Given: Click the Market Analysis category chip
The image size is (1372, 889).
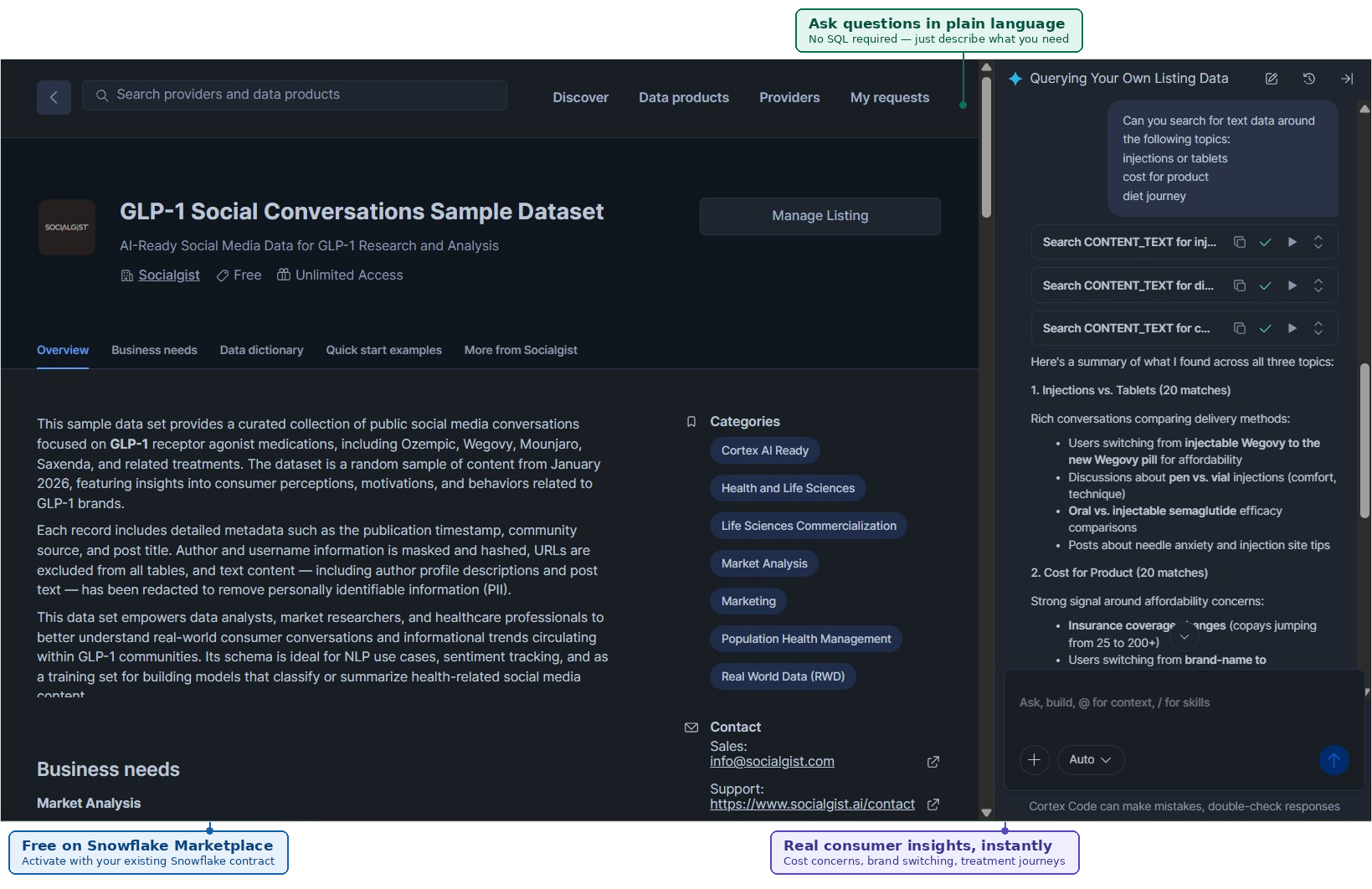Looking at the screenshot, I should tap(764, 563).
